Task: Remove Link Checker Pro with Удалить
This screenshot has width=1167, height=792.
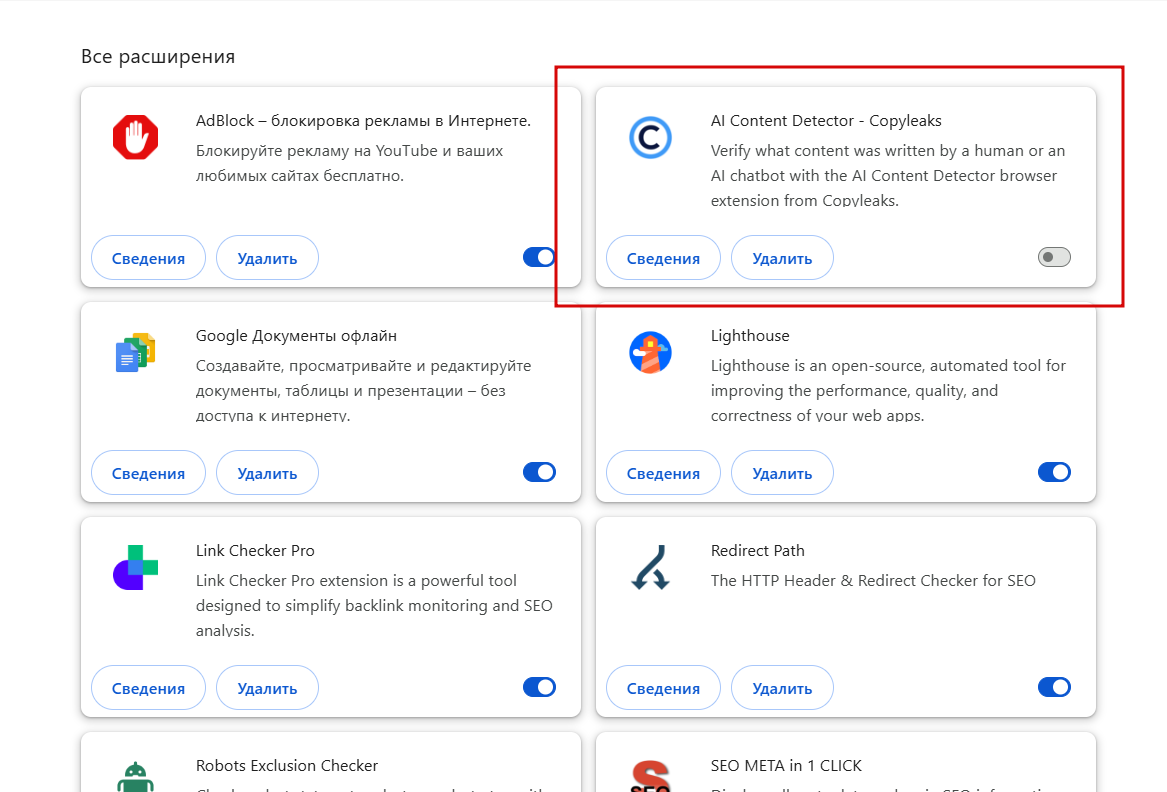Action: [x=267, y=688]
